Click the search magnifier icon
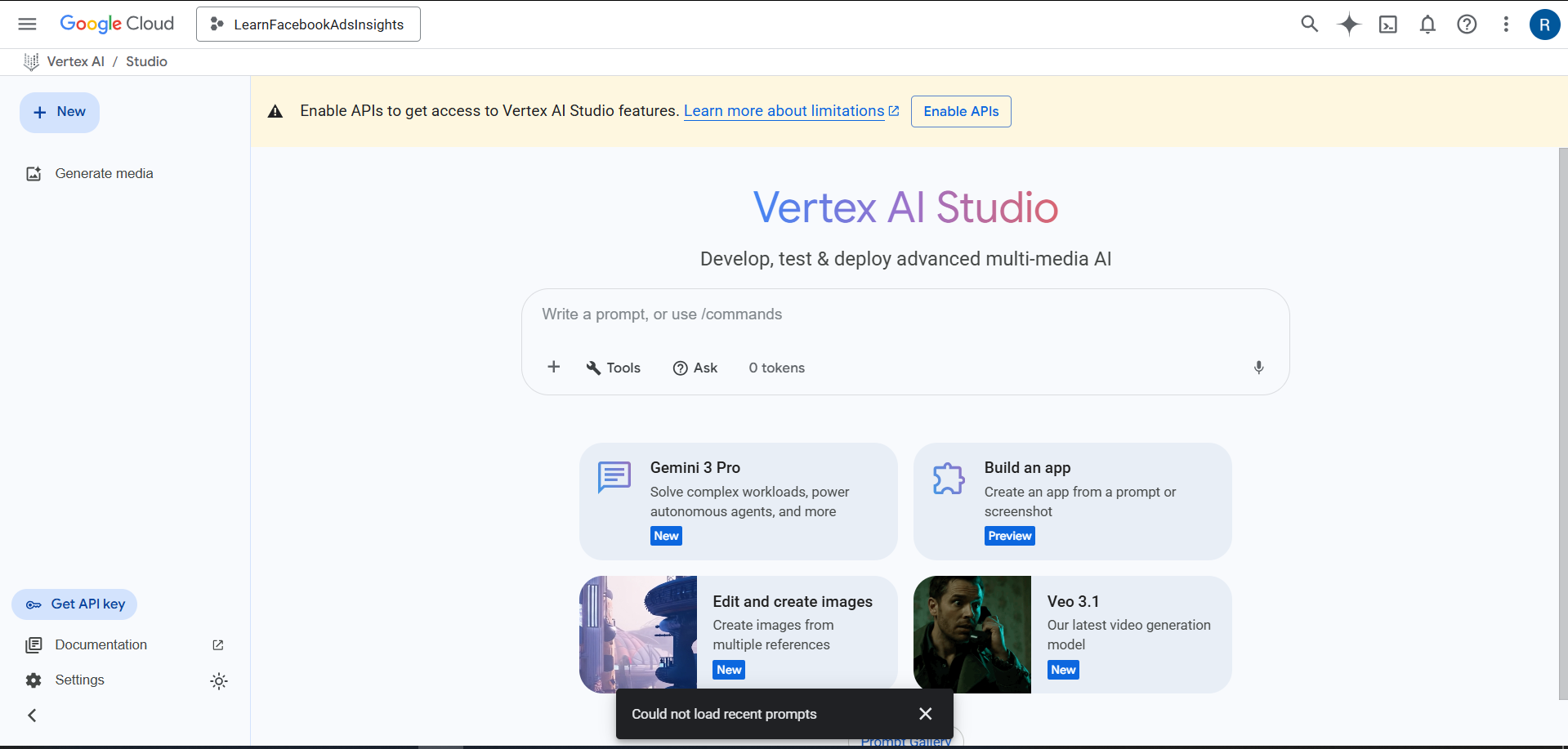Image resolution: width=1568 pixels, height=749 pixels. click(1309, 24)
